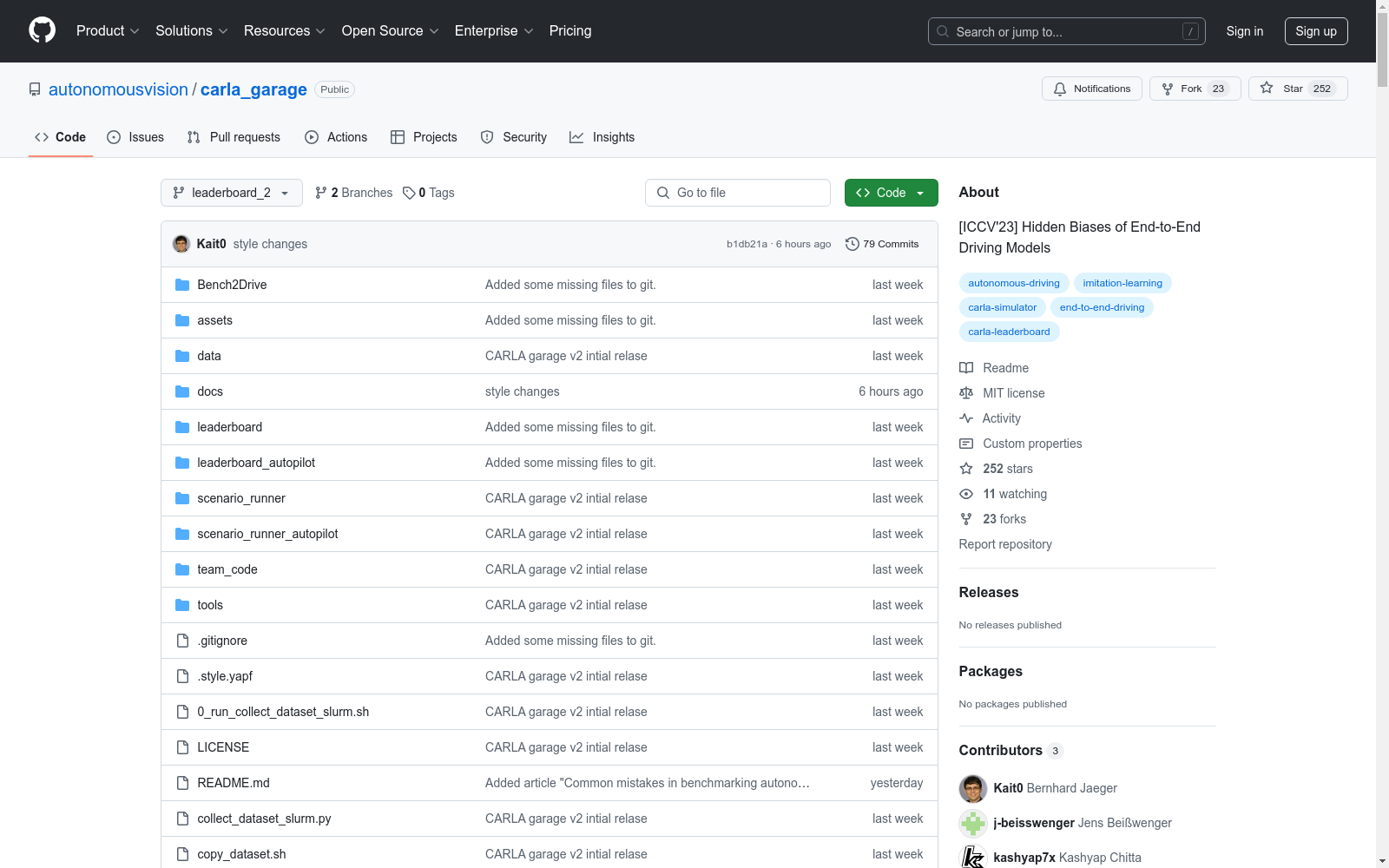Open the collect_dataset_slurm.py file
Screen dimensions: 1389x868
[x=264, y=819]
